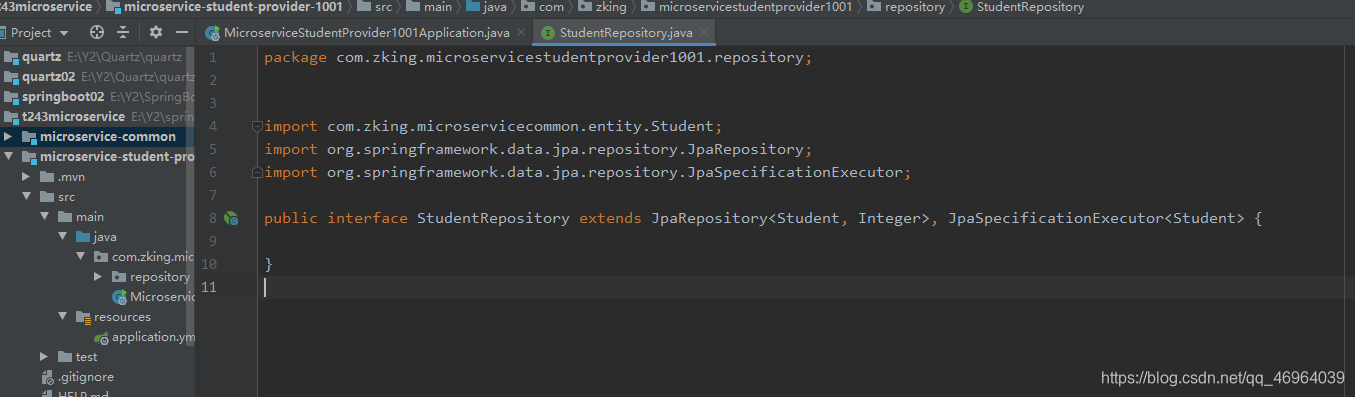This screenshot has width=1355, height=397.
Task: Click the package keyword on line 1
Action: pos(295,57)
